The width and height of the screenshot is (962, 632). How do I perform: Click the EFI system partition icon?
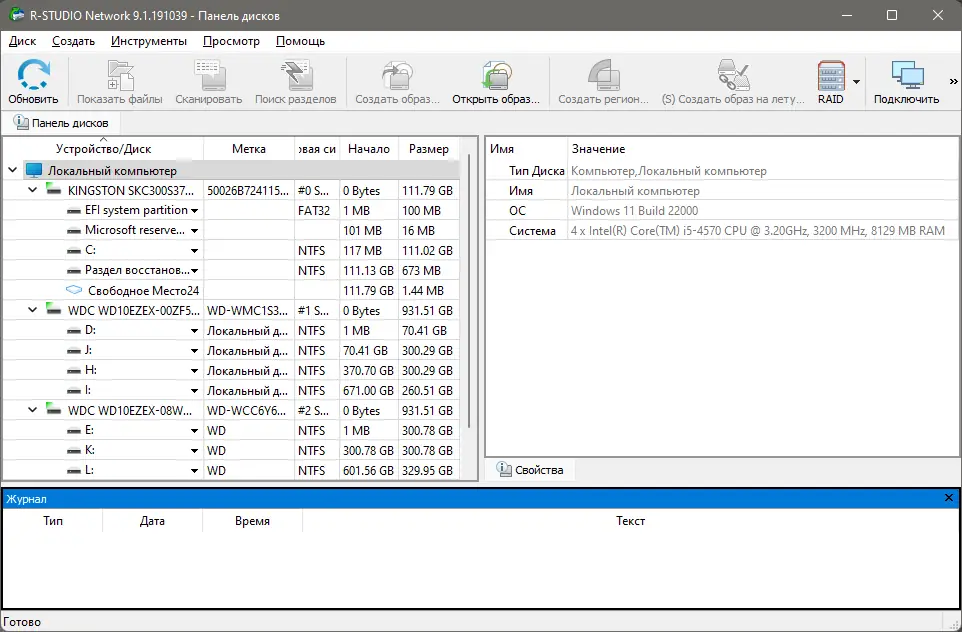coord(74,210)
